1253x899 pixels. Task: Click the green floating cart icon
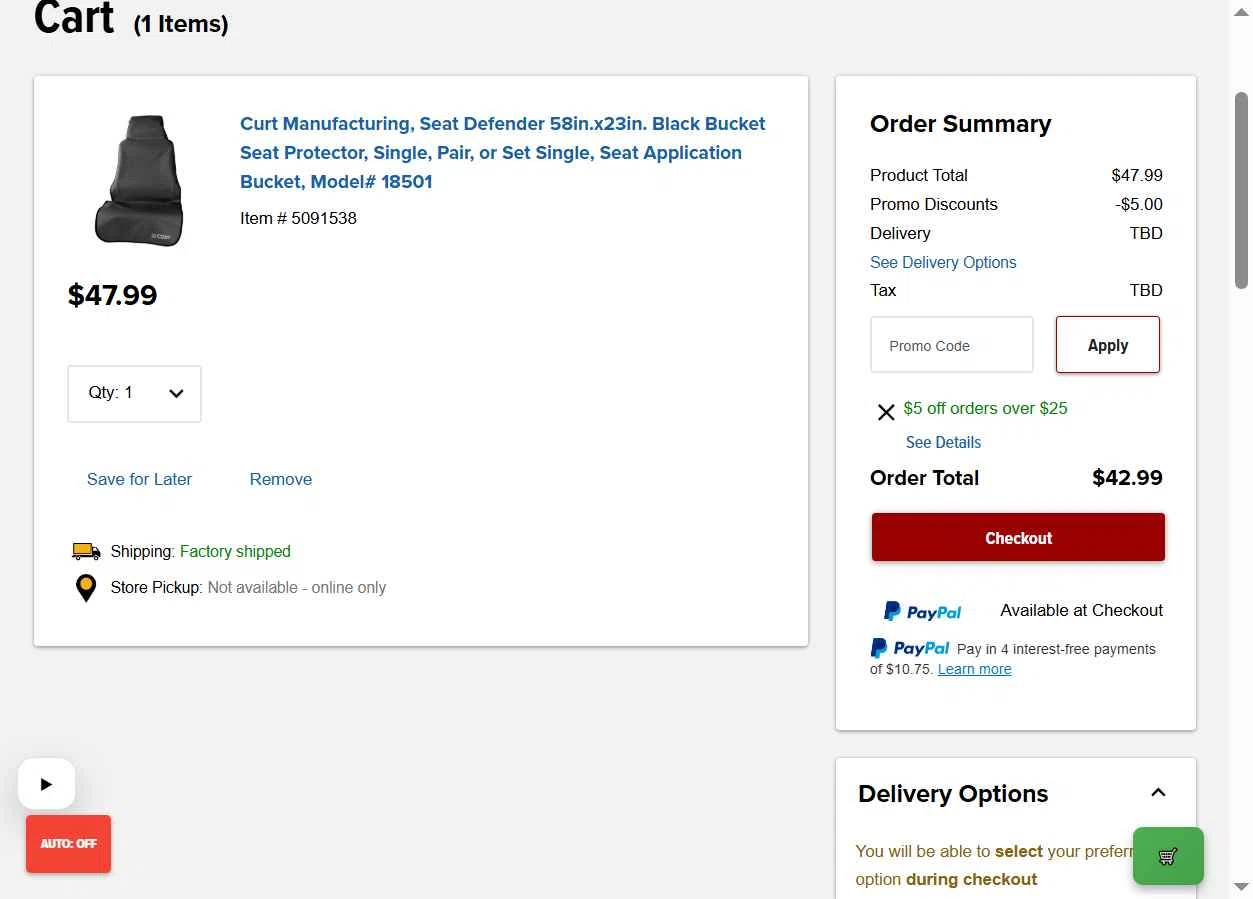(1167, 856)
